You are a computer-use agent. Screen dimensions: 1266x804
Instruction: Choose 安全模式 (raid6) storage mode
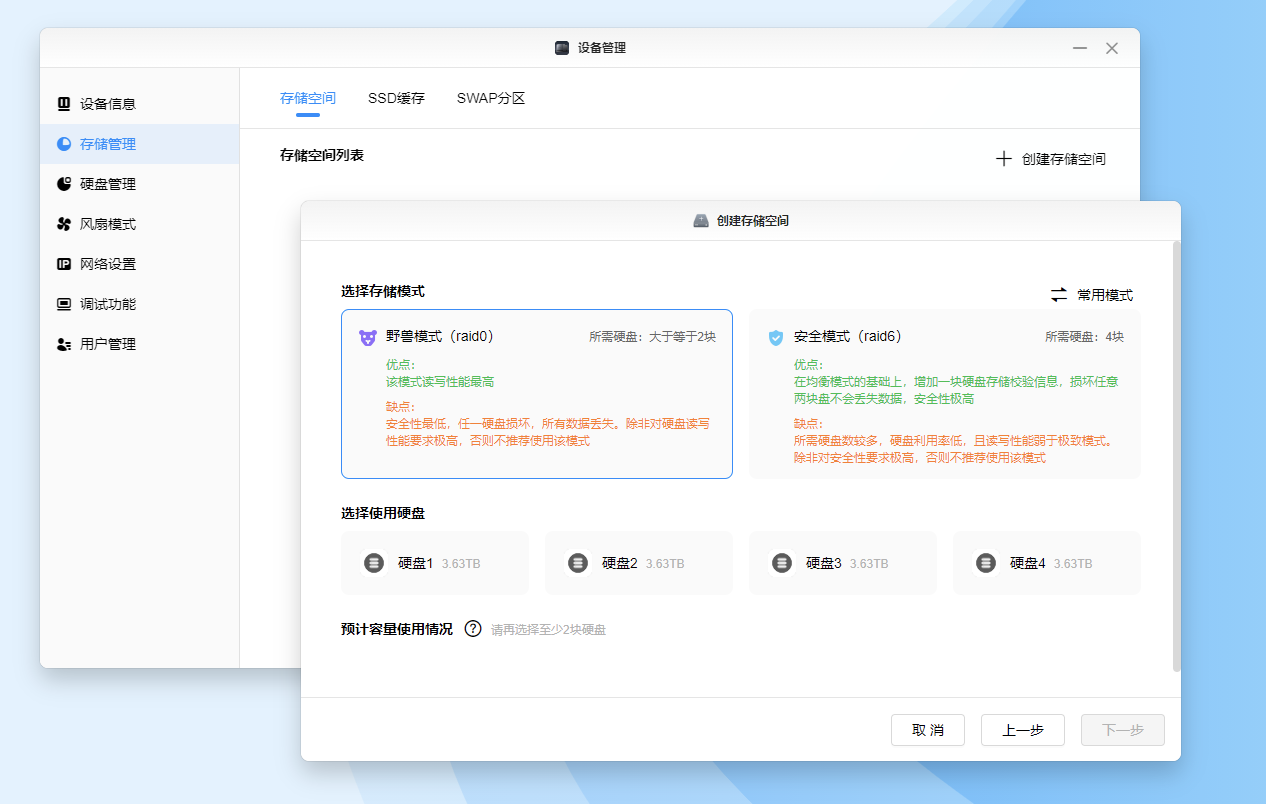point(944,394)
